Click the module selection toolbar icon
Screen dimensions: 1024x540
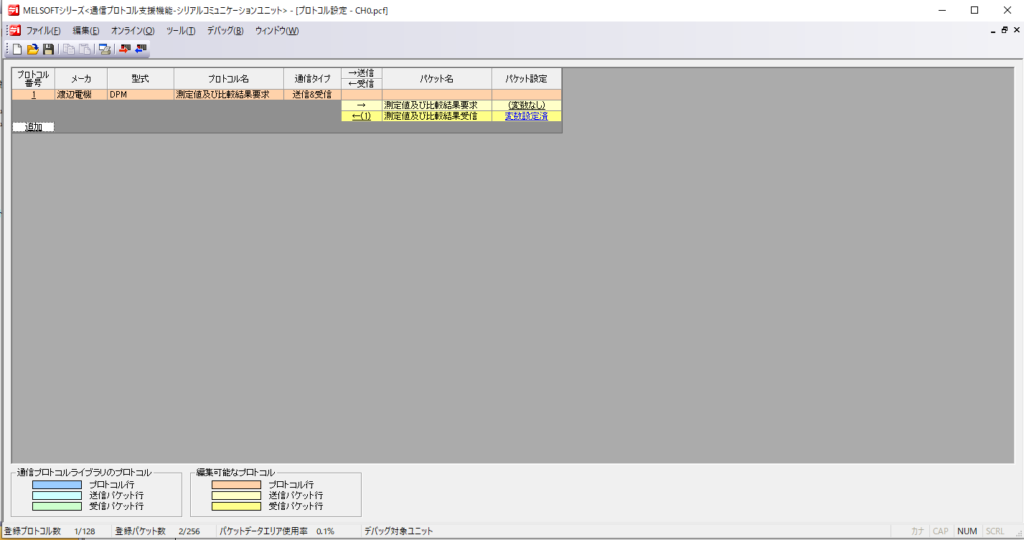[x=104, y=48]
